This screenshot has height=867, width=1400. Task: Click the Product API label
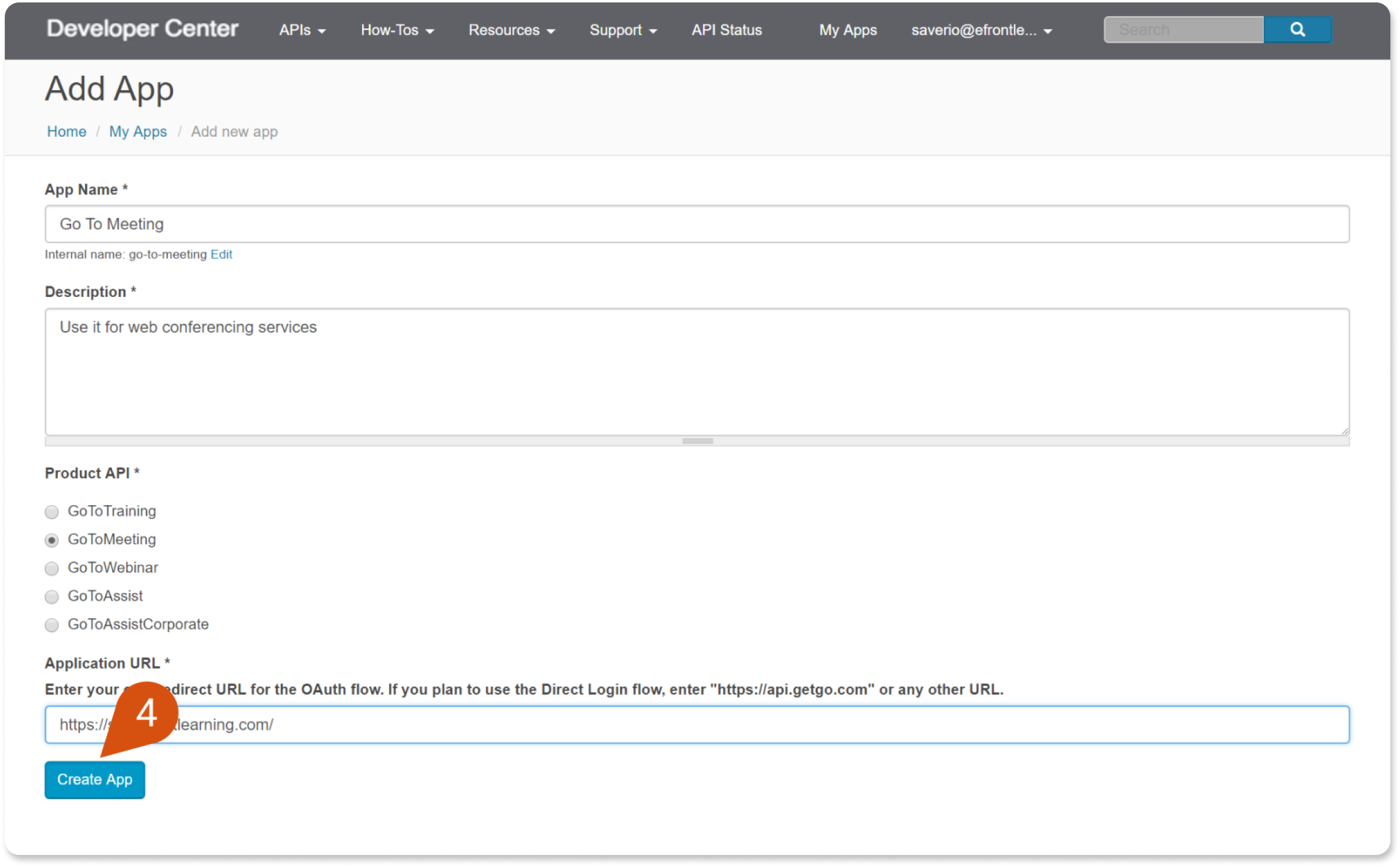[x=92, y=473]
